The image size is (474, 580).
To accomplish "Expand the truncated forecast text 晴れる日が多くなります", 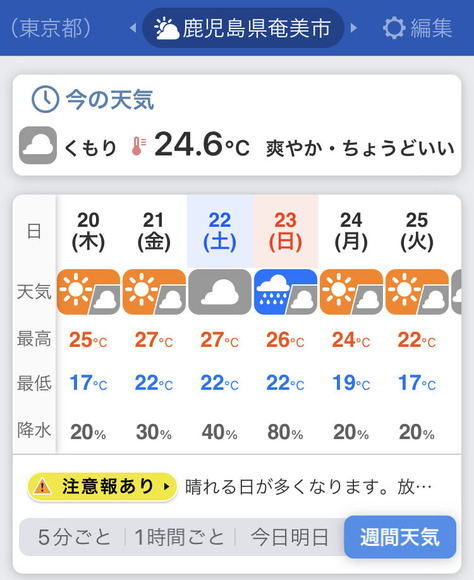I will 308,487.
